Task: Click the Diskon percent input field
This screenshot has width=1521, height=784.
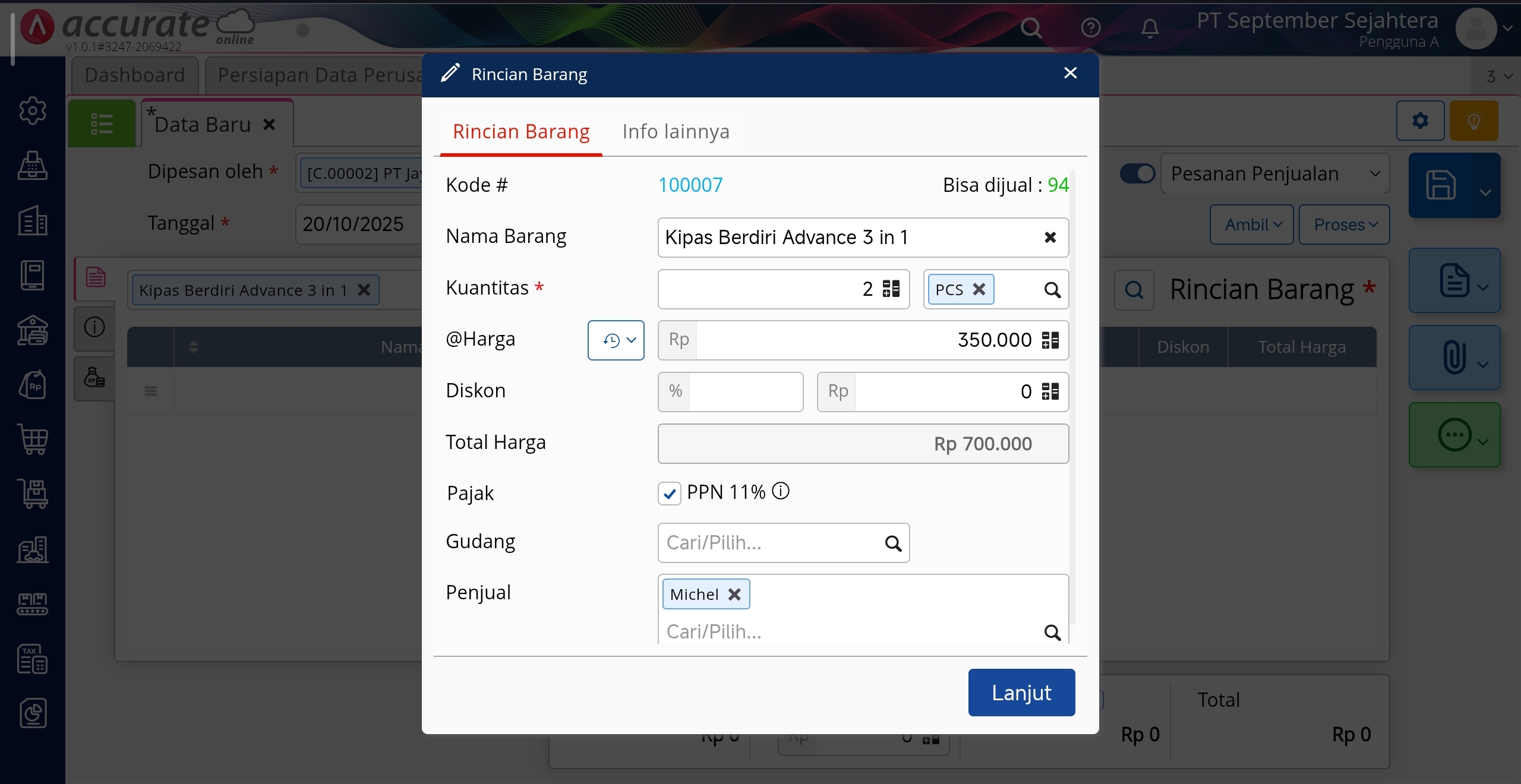Action: (744, 391)
